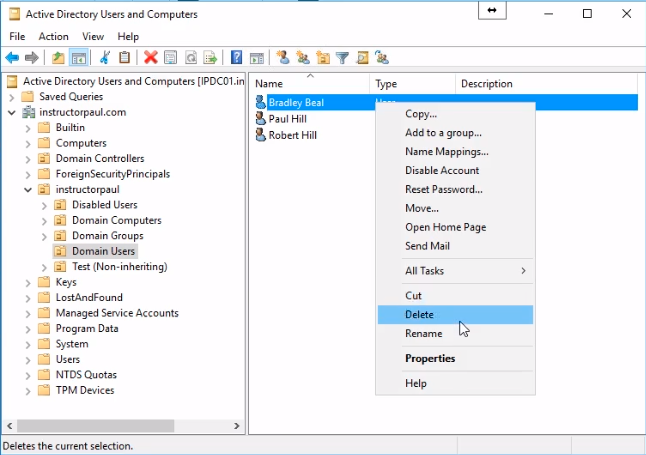Expand Test (Non-inheriting) OU

[44, 267]
